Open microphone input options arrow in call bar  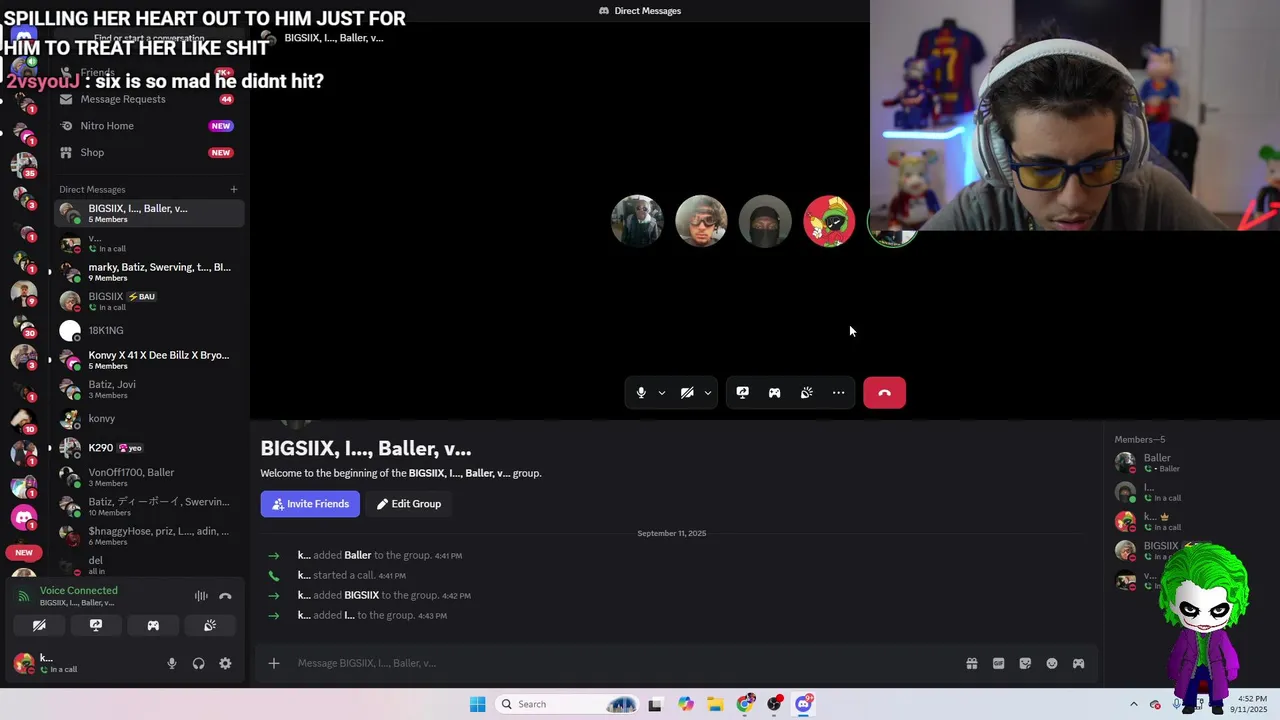pyautogui.click(x=662, y=393)
